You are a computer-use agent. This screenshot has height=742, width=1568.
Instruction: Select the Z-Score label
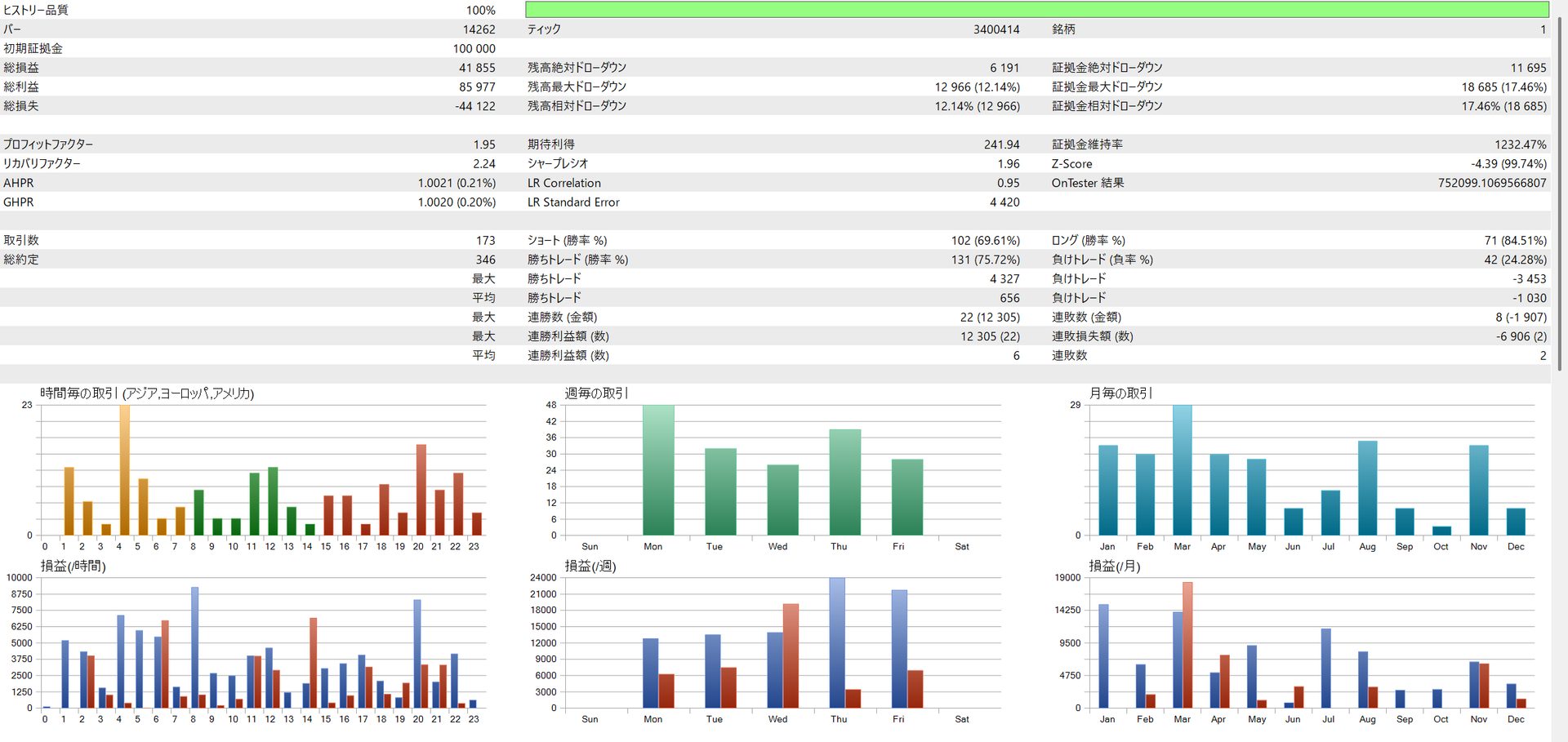click(1071, 164)
